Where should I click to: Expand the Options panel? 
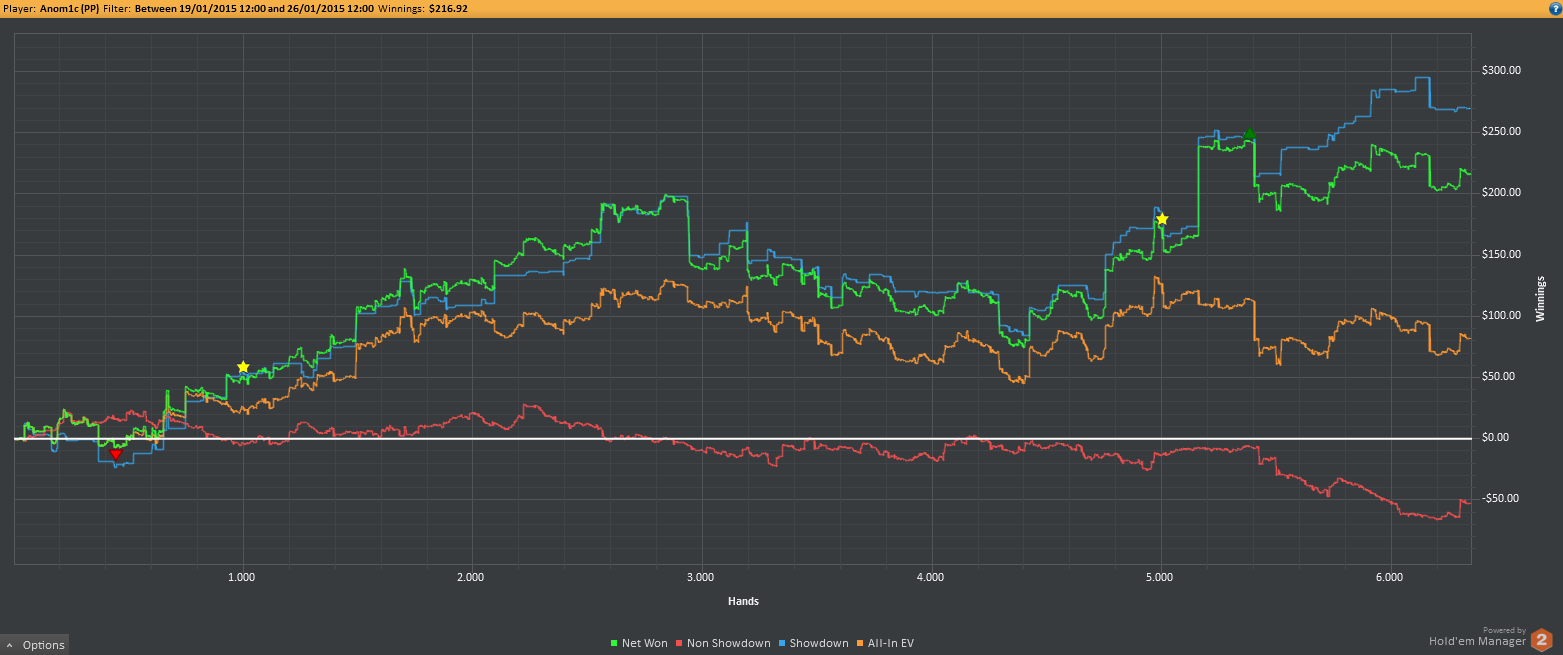35,645
